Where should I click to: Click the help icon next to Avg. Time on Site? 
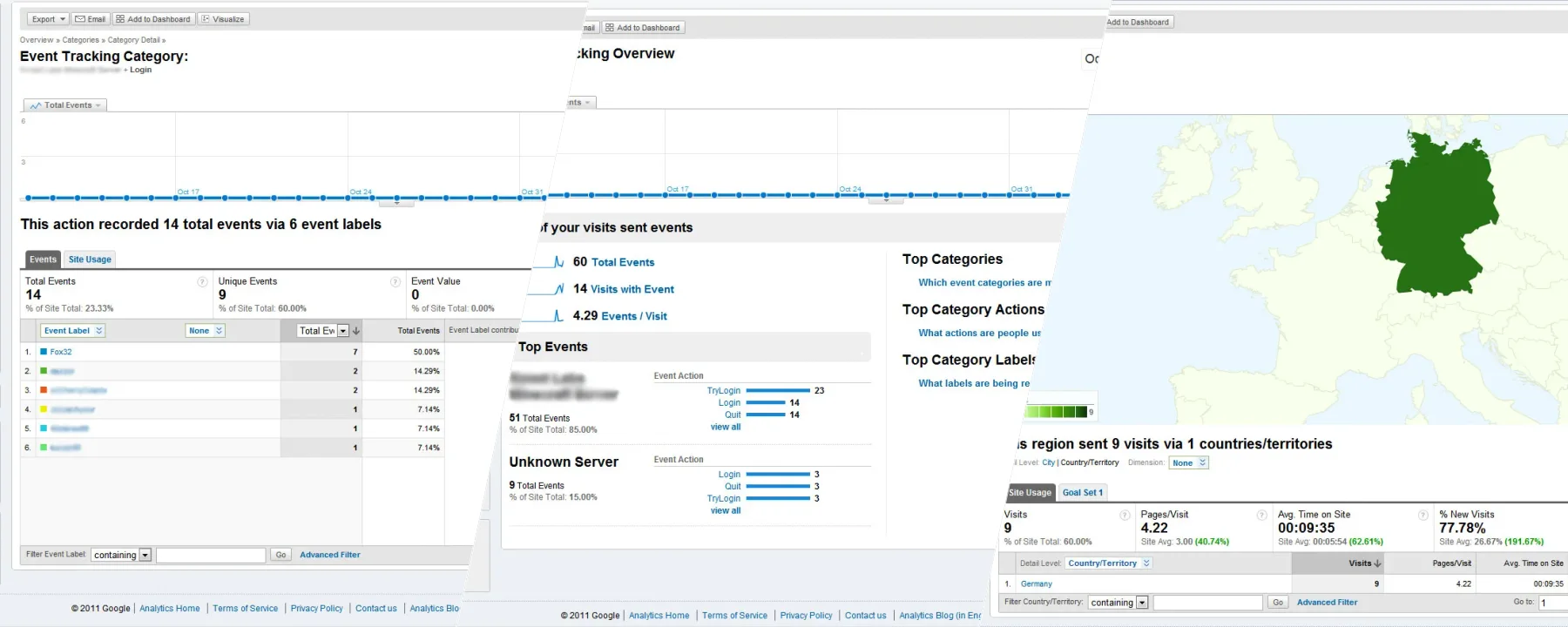[1423, 515]
